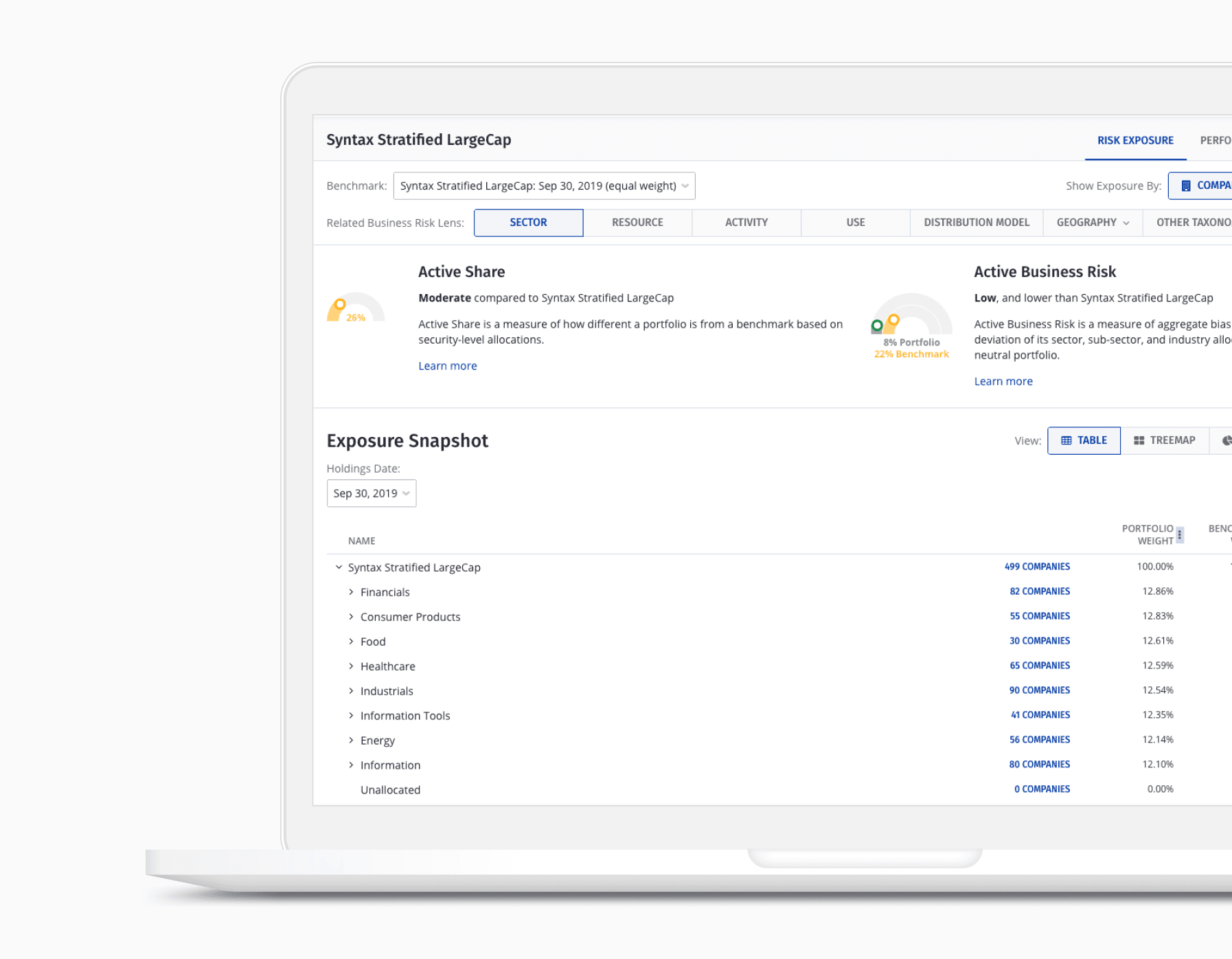This screenshot has height=959, width=1232.
Task: Select the Activity risk lens
Action: coord(746,223)
